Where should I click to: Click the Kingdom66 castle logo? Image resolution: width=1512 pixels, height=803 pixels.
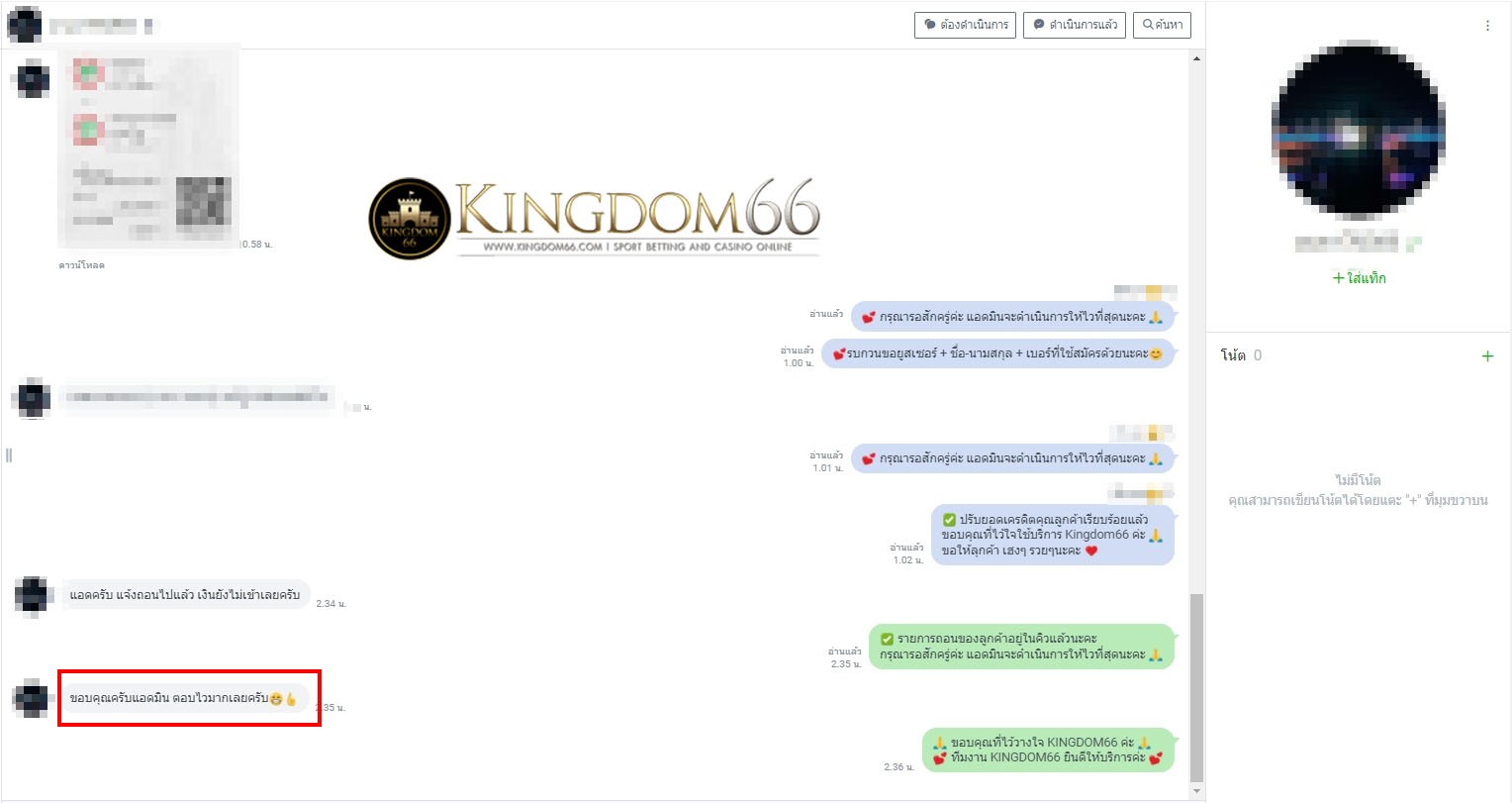click(410, 219)
